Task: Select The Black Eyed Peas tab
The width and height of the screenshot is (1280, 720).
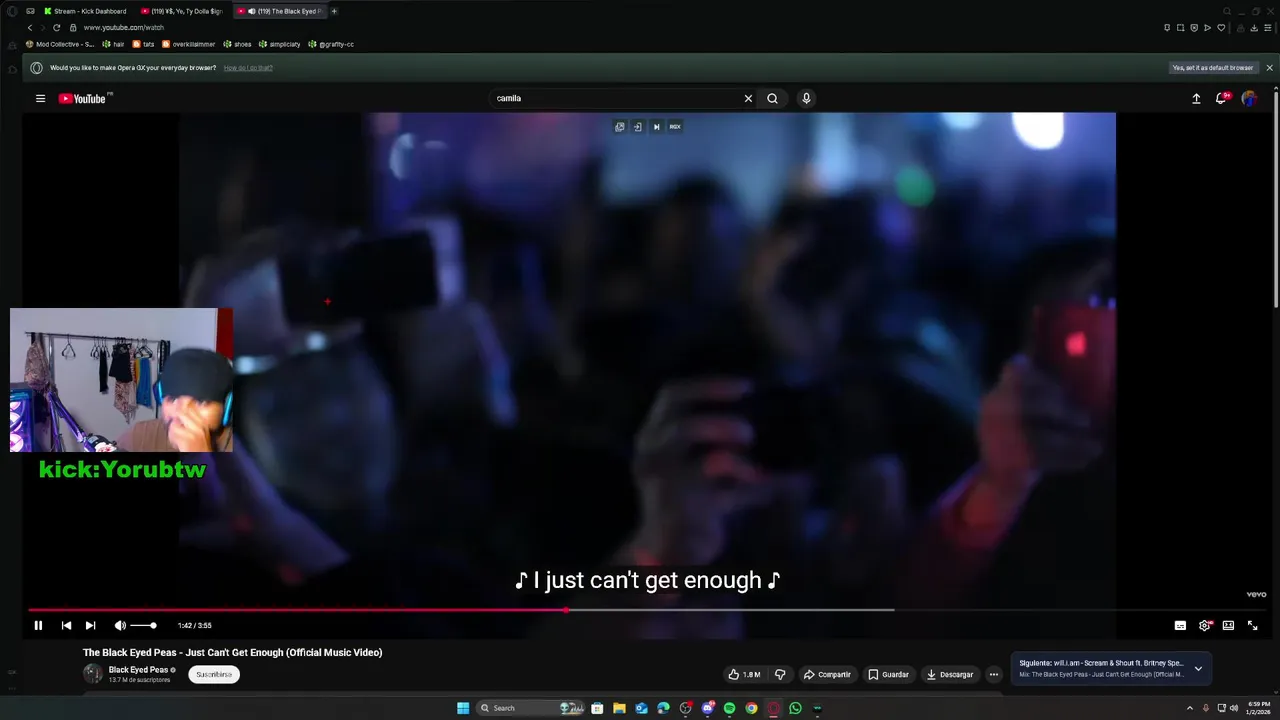Action: [280, 11]
